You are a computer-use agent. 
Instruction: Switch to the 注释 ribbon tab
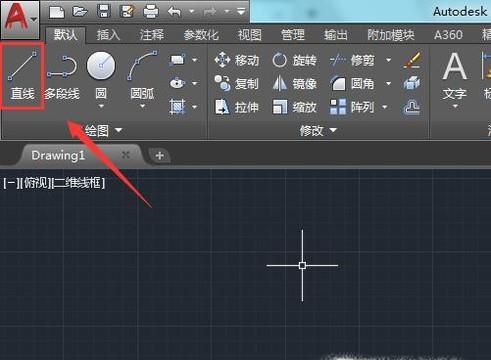pyautogui.click(x=152, y=35)
